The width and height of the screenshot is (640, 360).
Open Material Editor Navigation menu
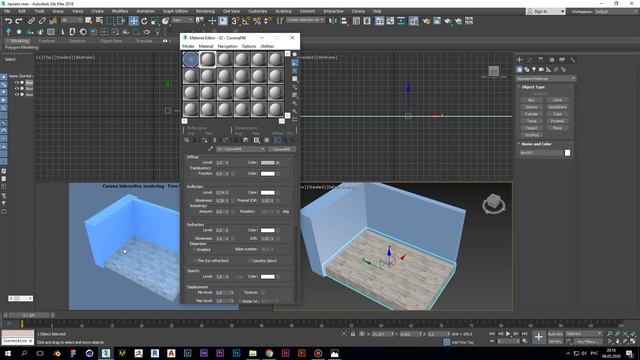pyautogui.click(x=227, y=47)
